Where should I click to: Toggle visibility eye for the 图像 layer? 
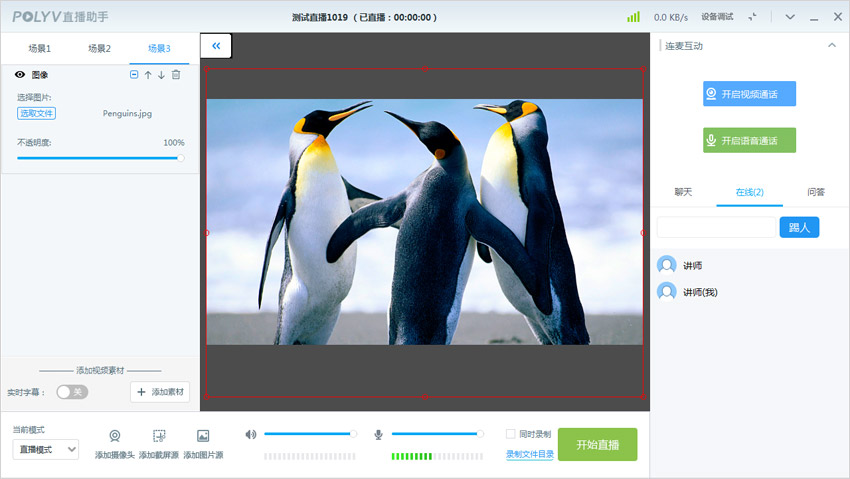[x=20, y=75]
